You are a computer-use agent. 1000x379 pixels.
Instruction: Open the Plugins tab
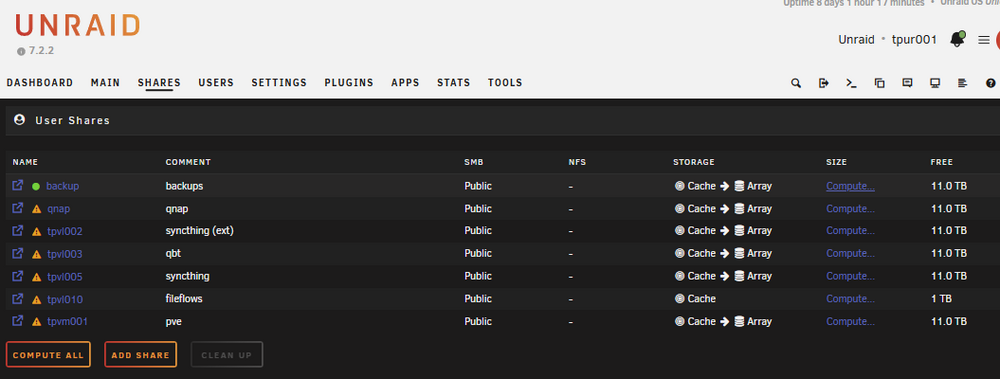point(349,83)
